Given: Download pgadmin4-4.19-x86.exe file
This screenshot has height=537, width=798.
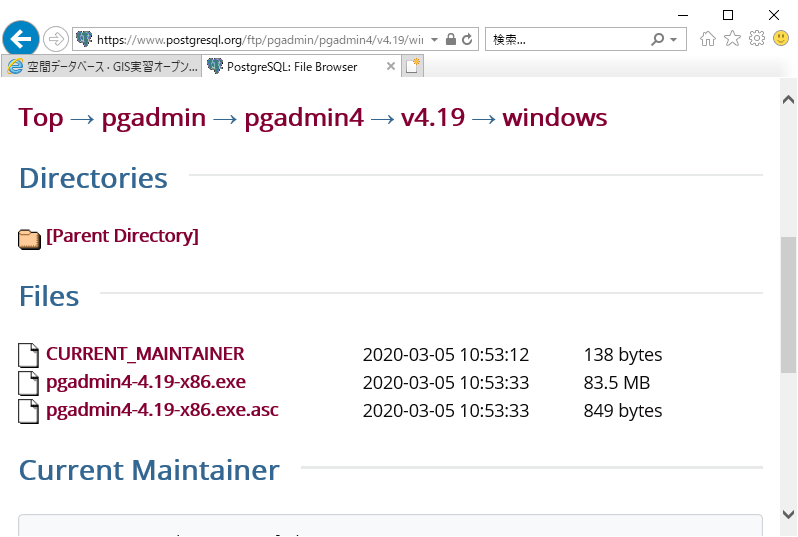Looking at the screenshot, I should pos(146,382).
